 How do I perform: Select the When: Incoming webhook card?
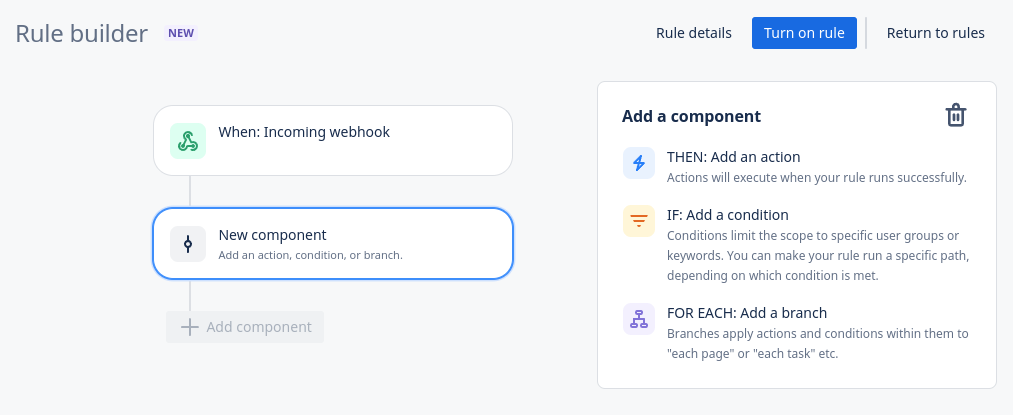(x=332, y=141)
